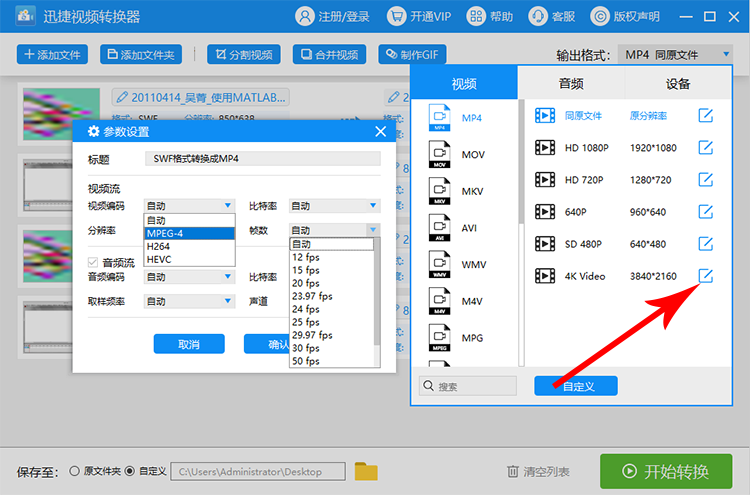Choose HEVC in the codec list
This screenshot has width=750, height=495.
click(189, 259)
